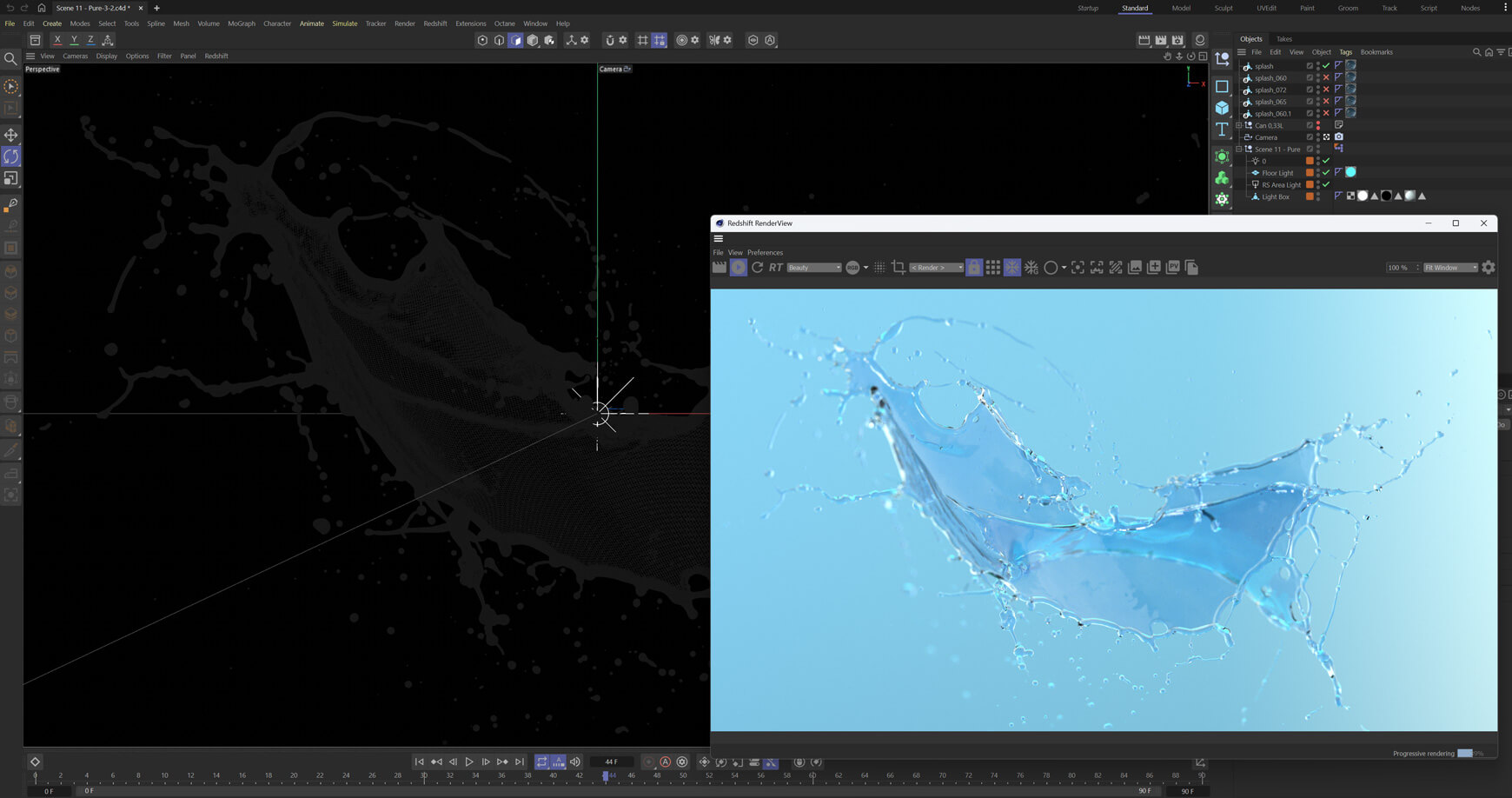Enable the splash_060 object
The image size is (1512, 798).
click(x=1326, y=77)
